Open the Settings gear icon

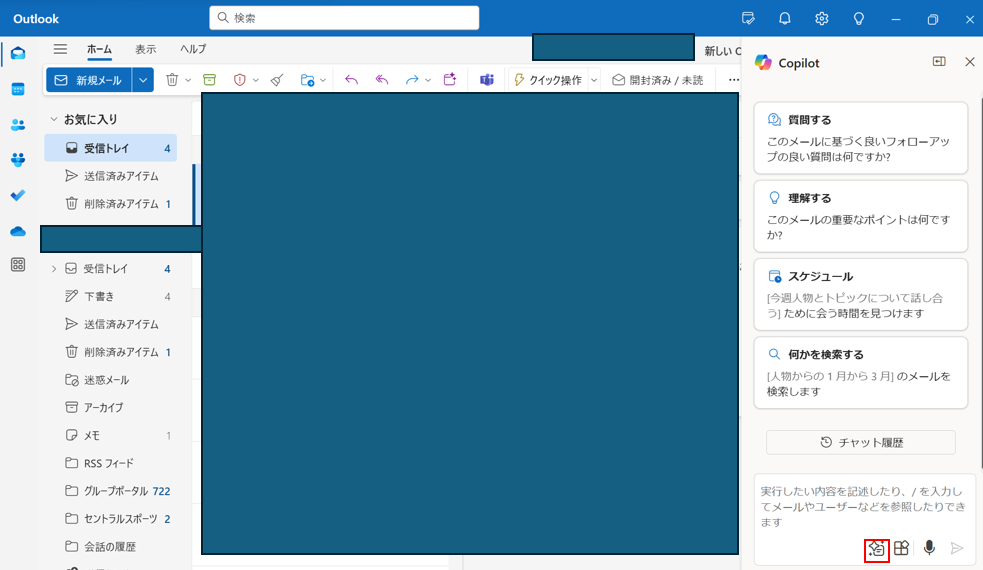(x=822, y=18)
